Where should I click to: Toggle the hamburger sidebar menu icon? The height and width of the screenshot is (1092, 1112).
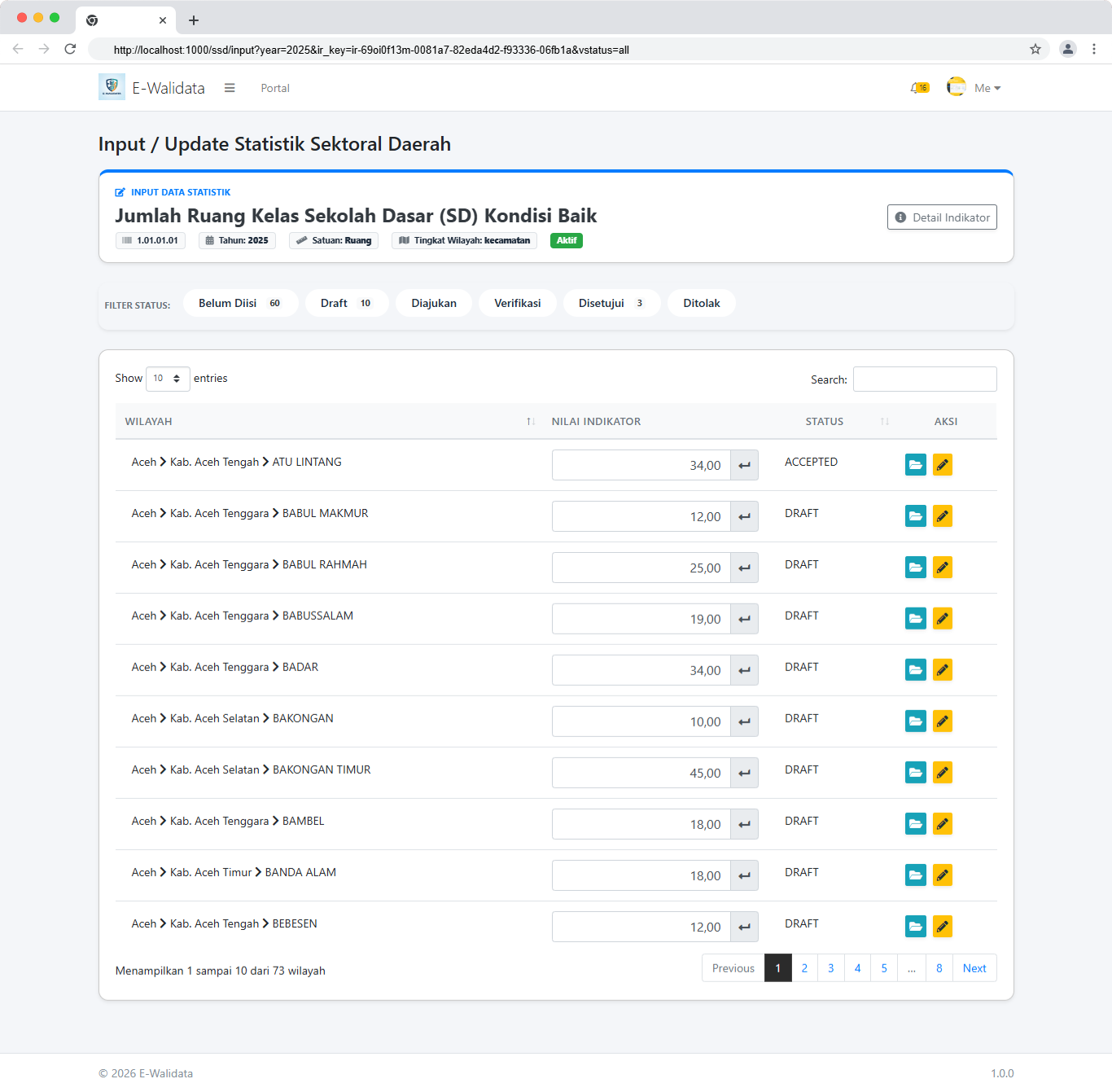click(230, 88)
